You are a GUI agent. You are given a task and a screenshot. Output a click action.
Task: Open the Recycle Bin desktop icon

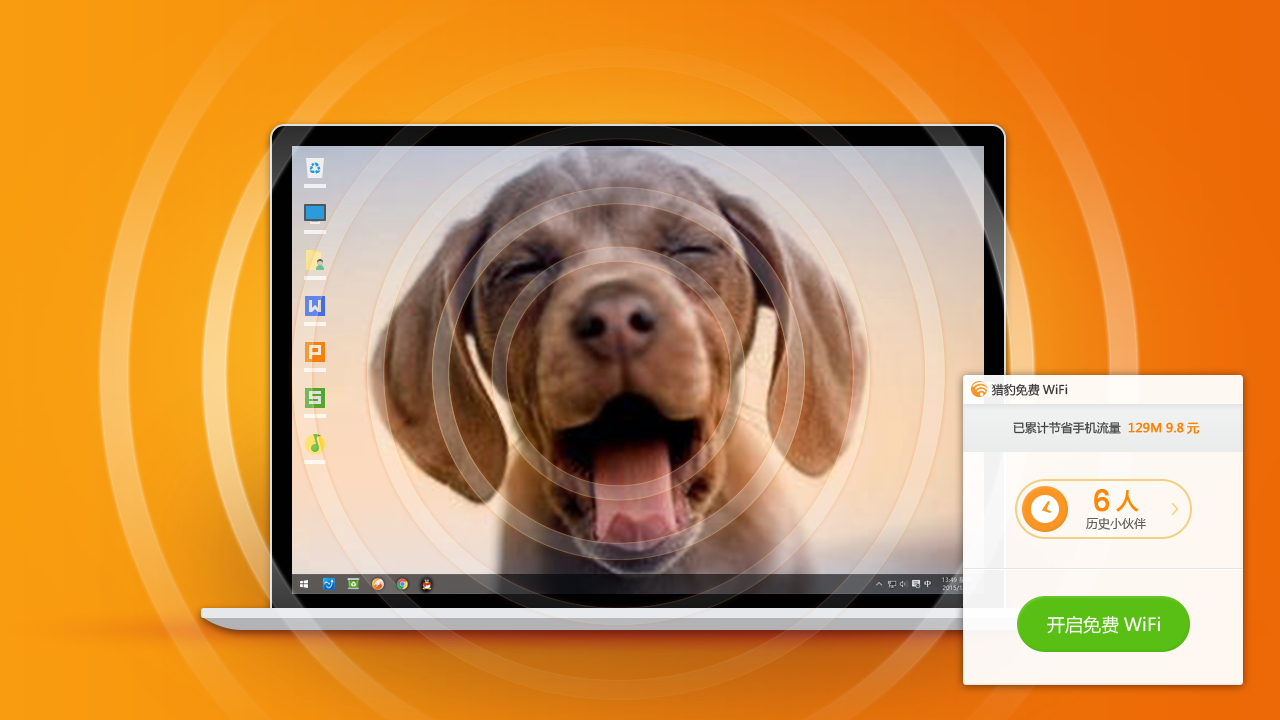(x=315, y=168)
